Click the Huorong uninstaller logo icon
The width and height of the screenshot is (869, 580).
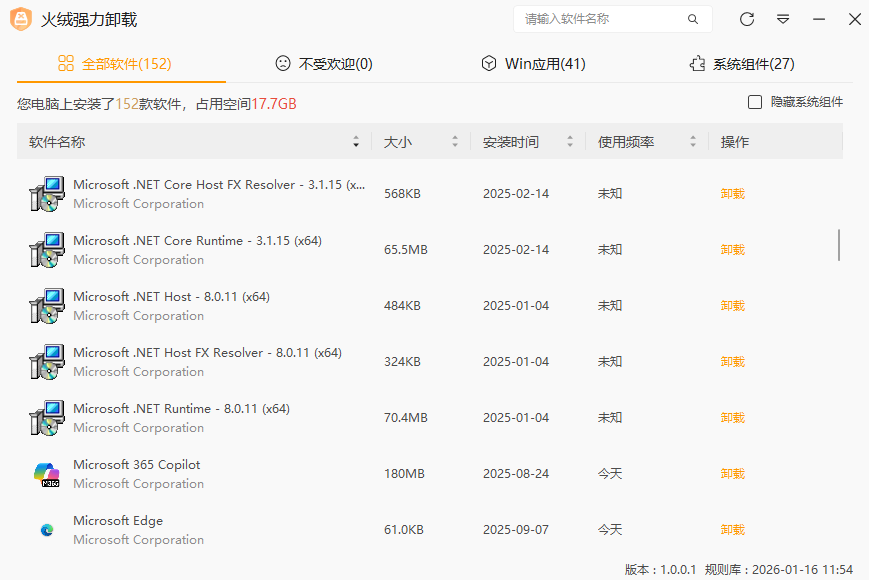(x=21, y=19)
